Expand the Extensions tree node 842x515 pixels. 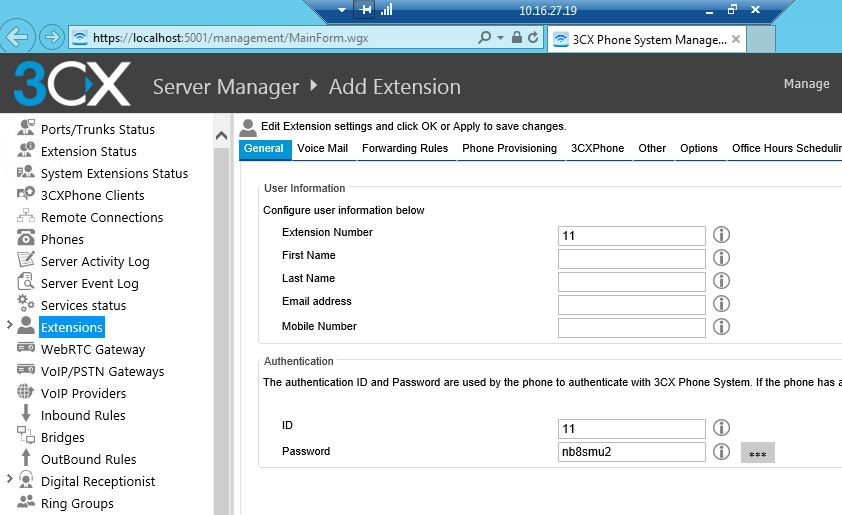click(x=9, y=324)
